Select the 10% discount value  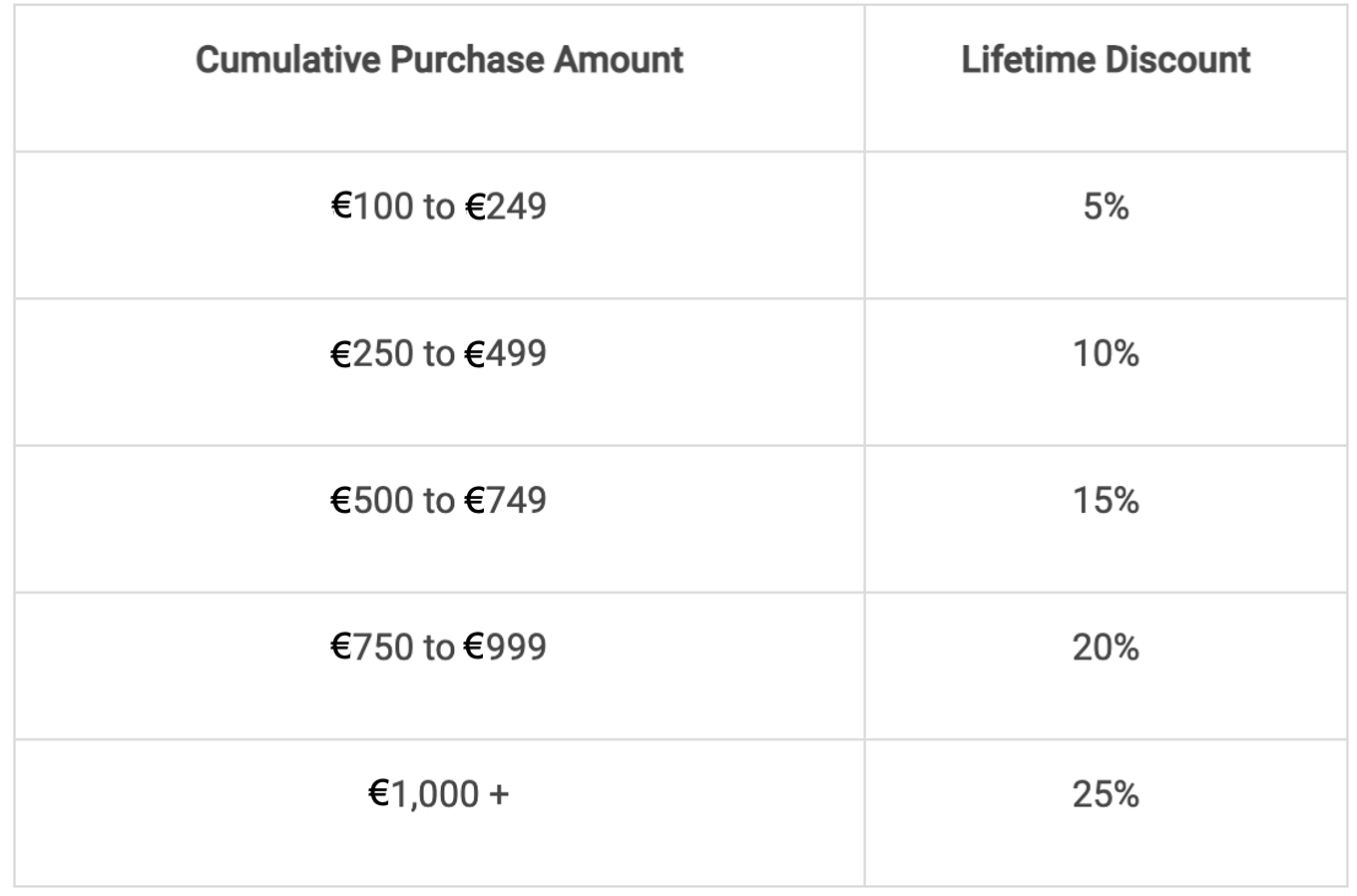click(1106, 353)
